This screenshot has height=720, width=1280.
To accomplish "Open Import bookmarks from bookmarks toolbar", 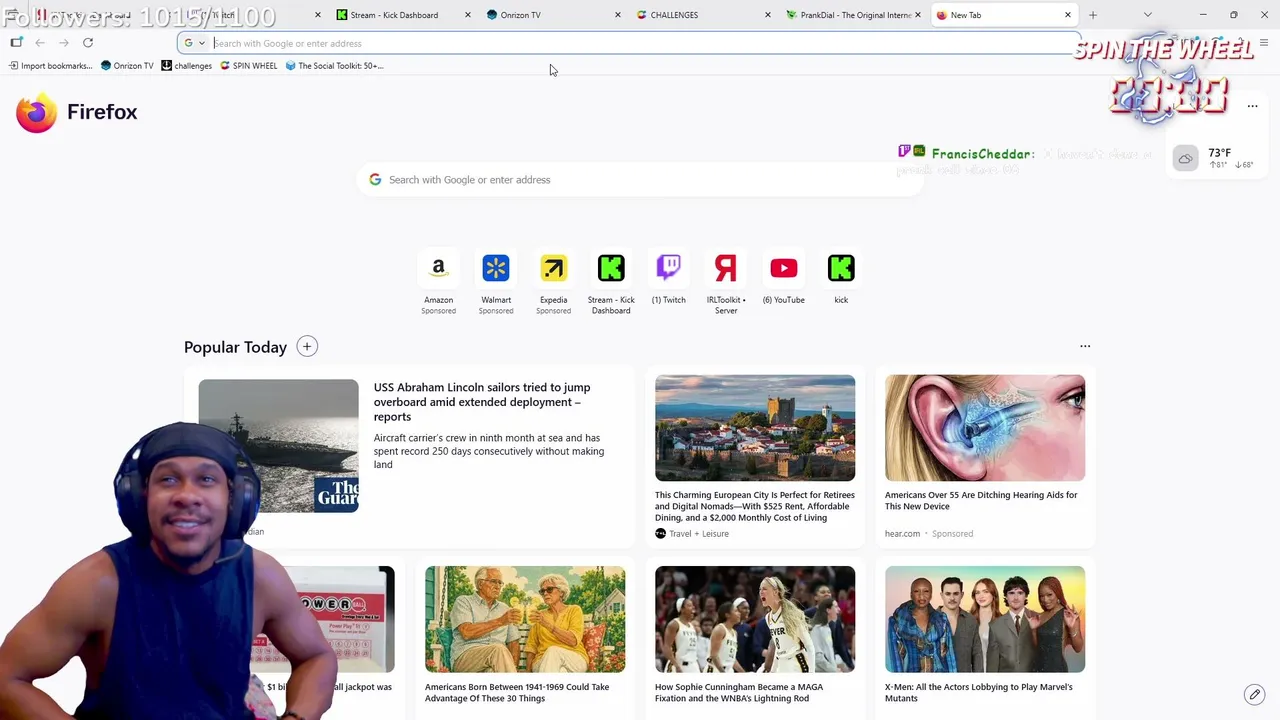I will click(51, 66).
